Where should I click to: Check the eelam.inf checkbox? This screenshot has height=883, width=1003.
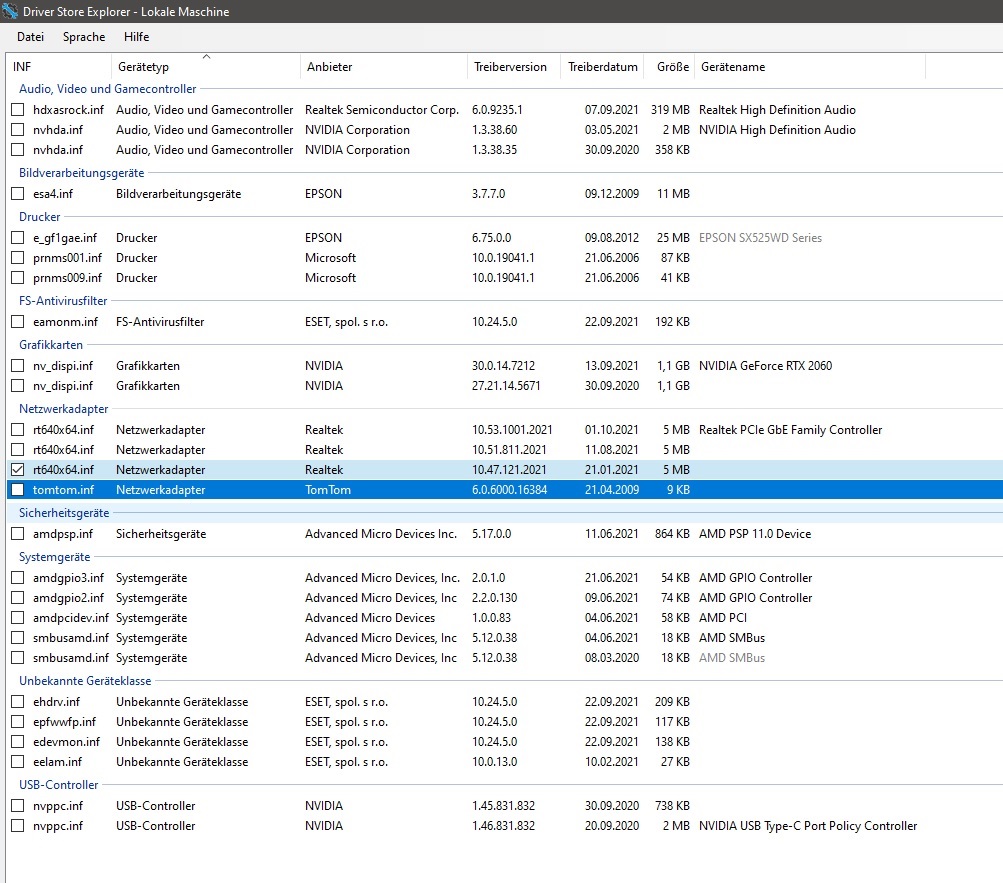(18, 762)
